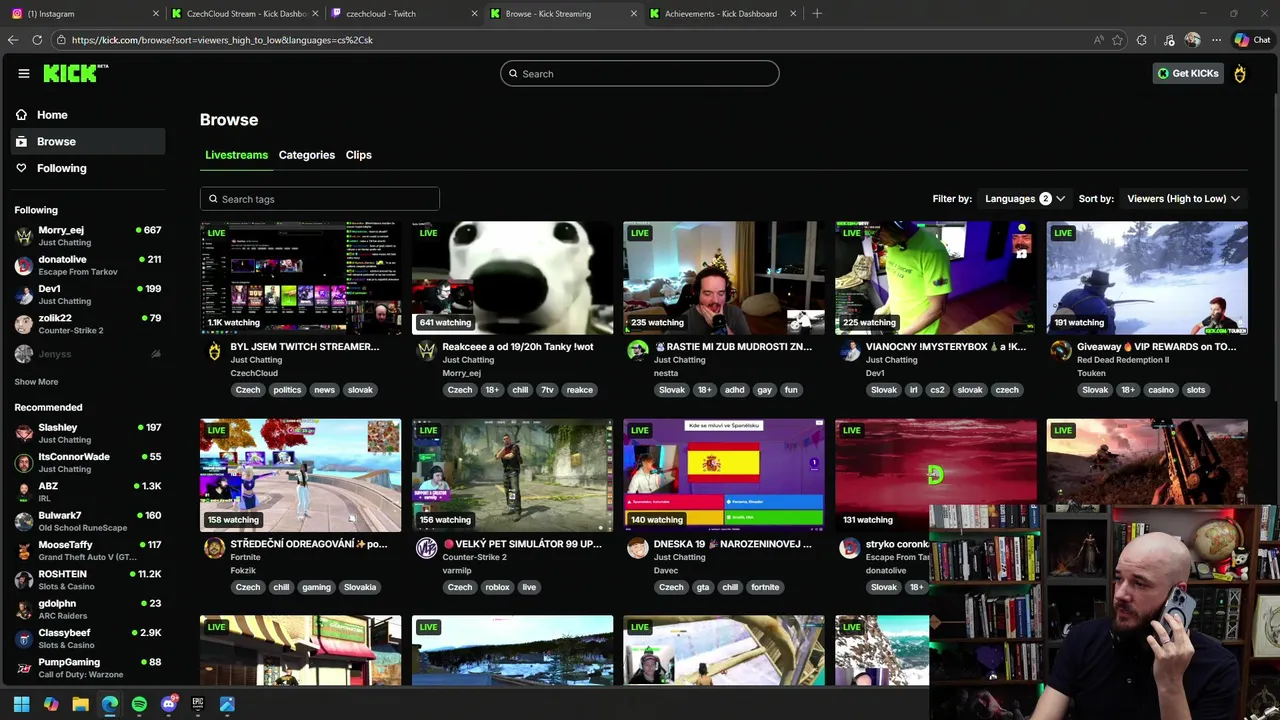Switch to the Livestreams tab
The image size is (1280, 720).
click(237, 155)
